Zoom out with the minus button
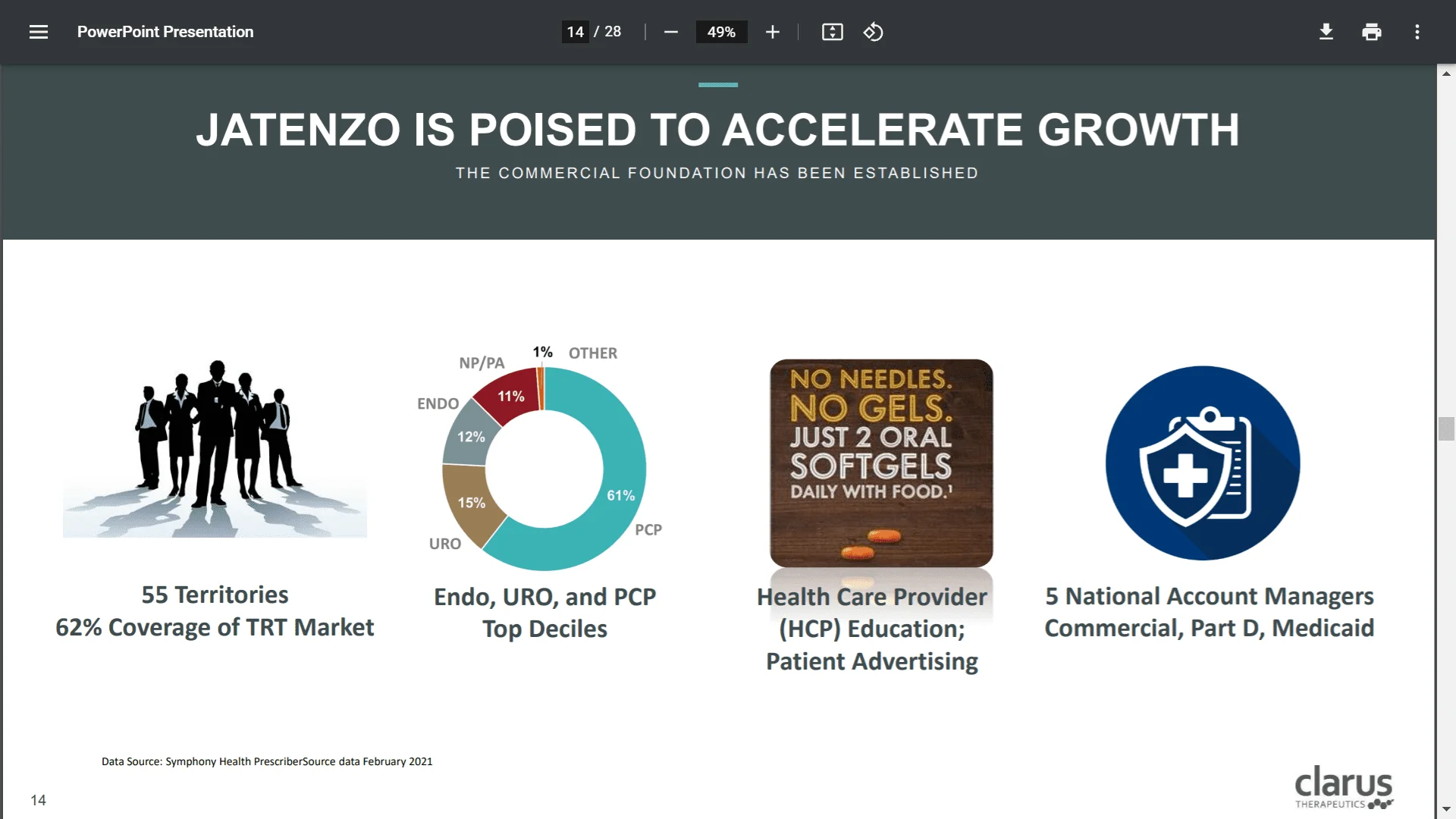Image resolution: width=1456 pixels, height=819 pixels. (670, 32)
